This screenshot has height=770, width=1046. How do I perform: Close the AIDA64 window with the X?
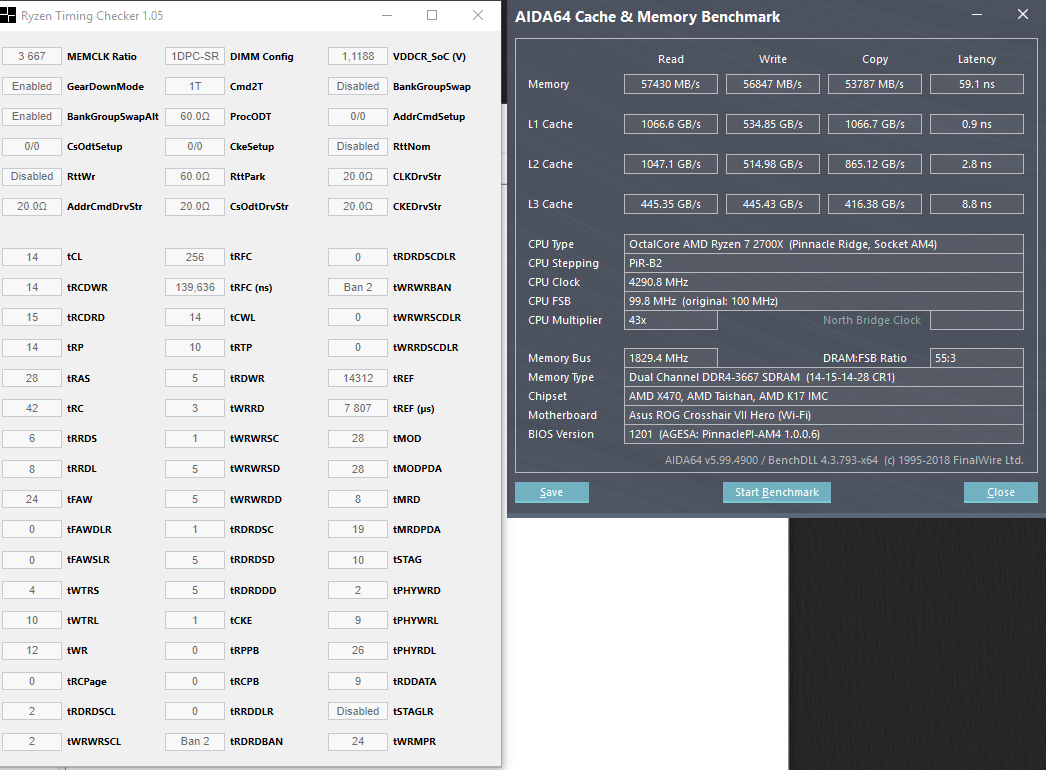1023,15
